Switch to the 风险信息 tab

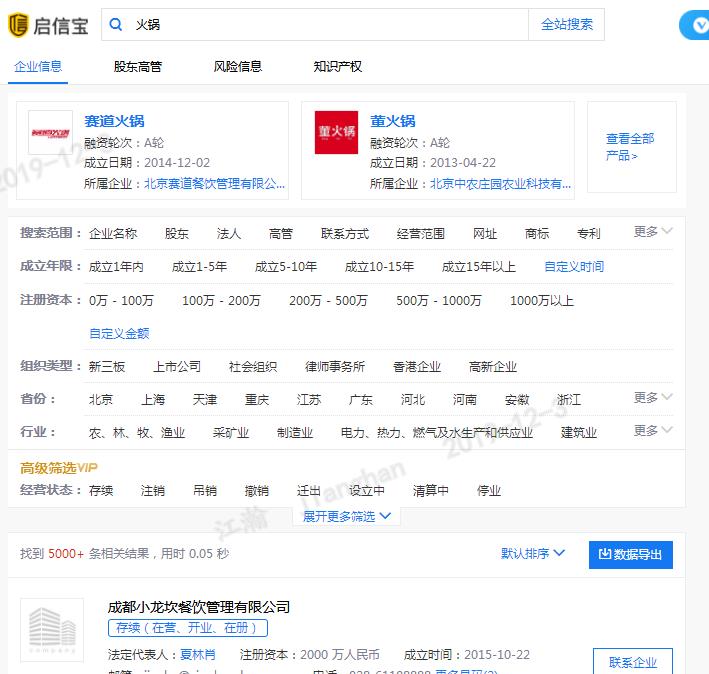[x=238, y=67]
